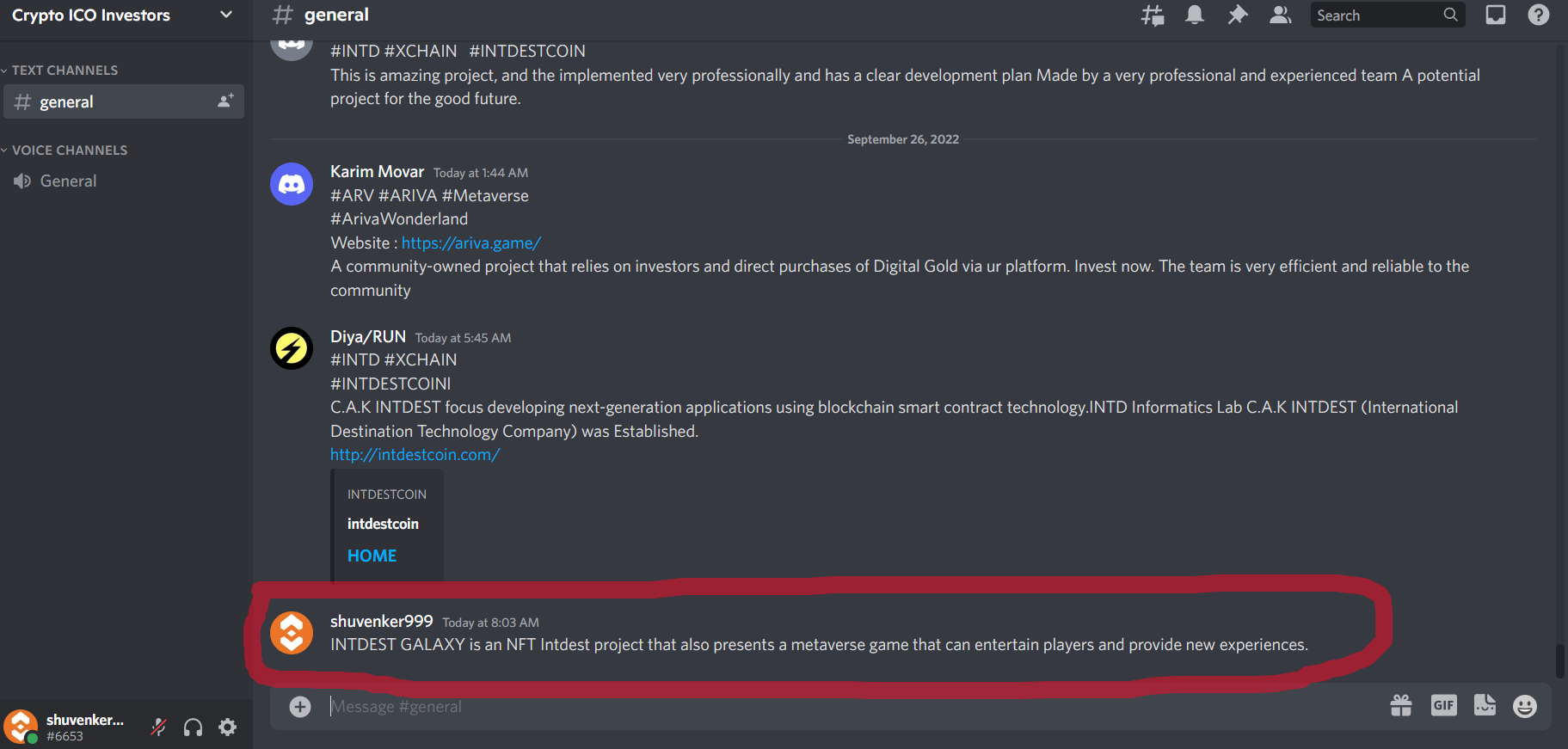Viewport: 1568px width, 749px height.
Task: Open notification settings bell icon
Action: pos(1195,15)
